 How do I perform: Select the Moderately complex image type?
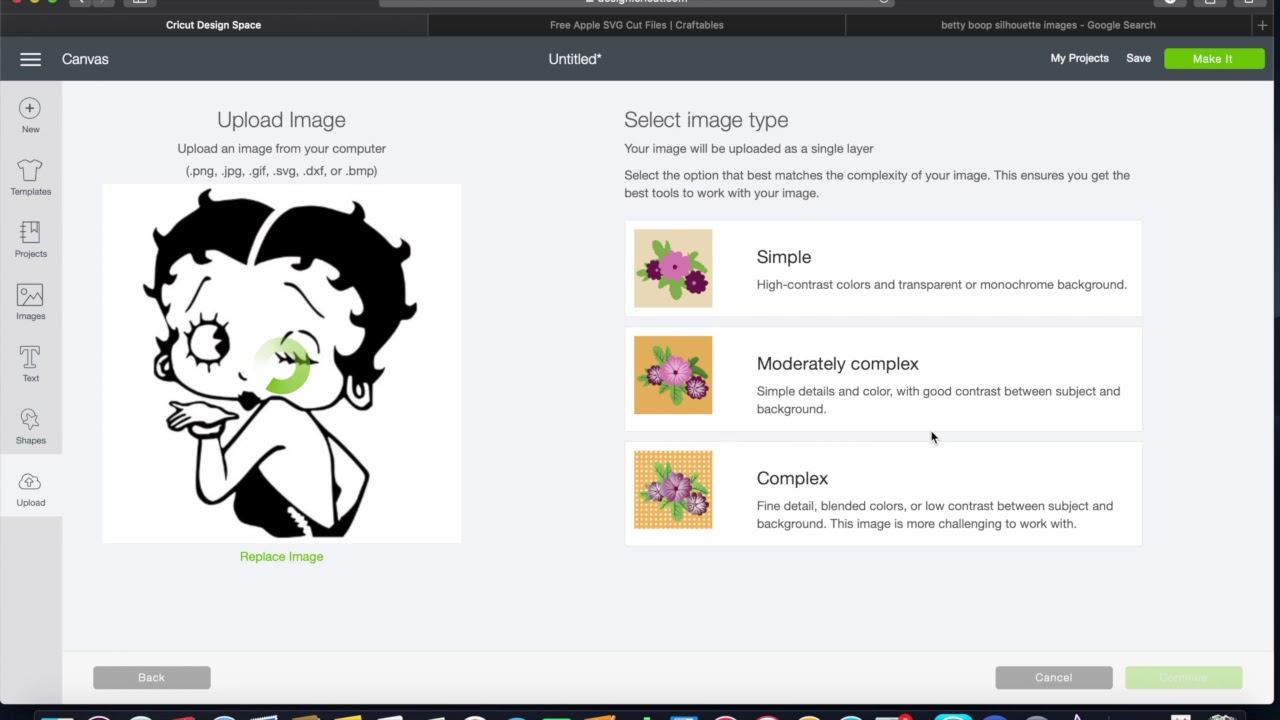point(883,378)
